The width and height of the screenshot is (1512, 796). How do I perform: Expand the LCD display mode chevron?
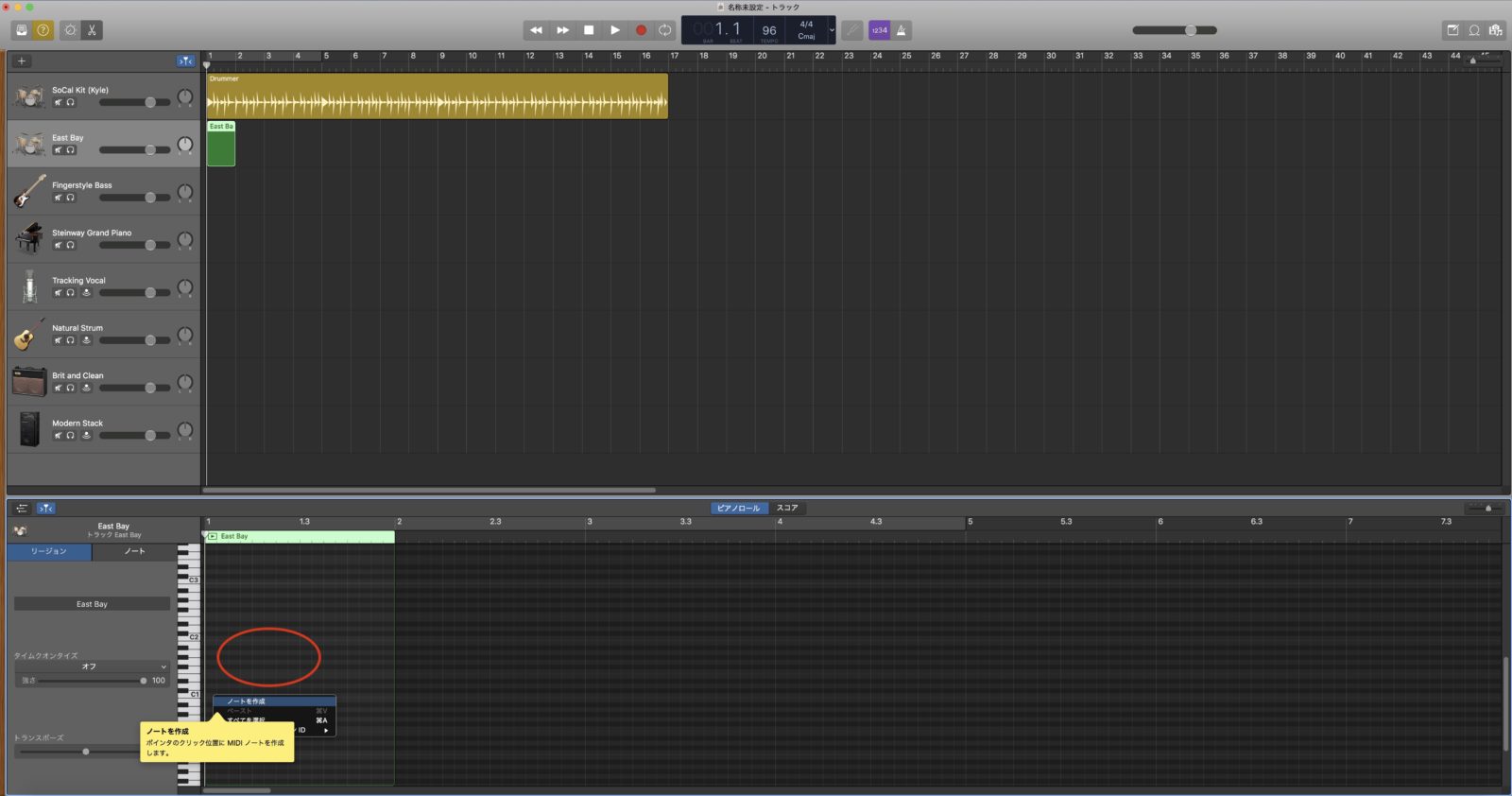point(832,30)
